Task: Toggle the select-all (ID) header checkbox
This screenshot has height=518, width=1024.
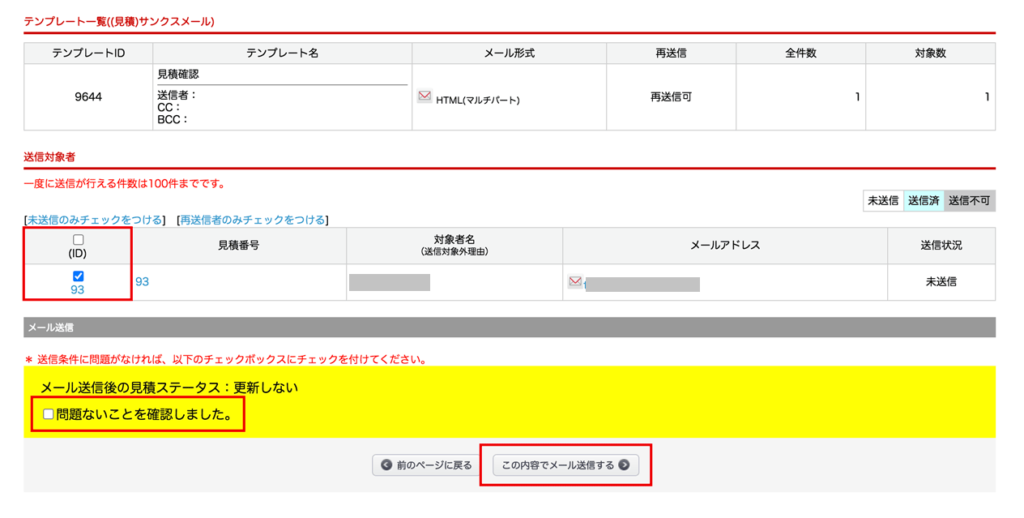Action: 78,240
